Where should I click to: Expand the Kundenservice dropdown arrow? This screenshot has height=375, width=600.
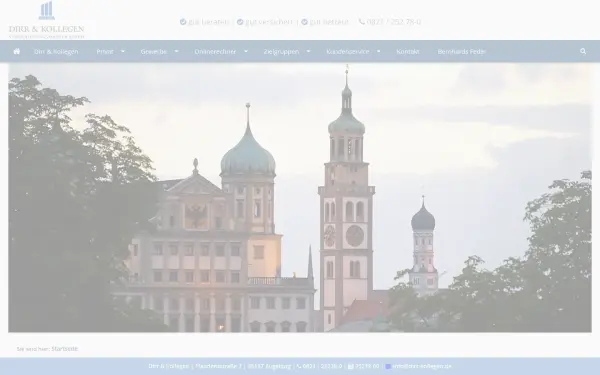pyautogui.click(x=378, y=51)
